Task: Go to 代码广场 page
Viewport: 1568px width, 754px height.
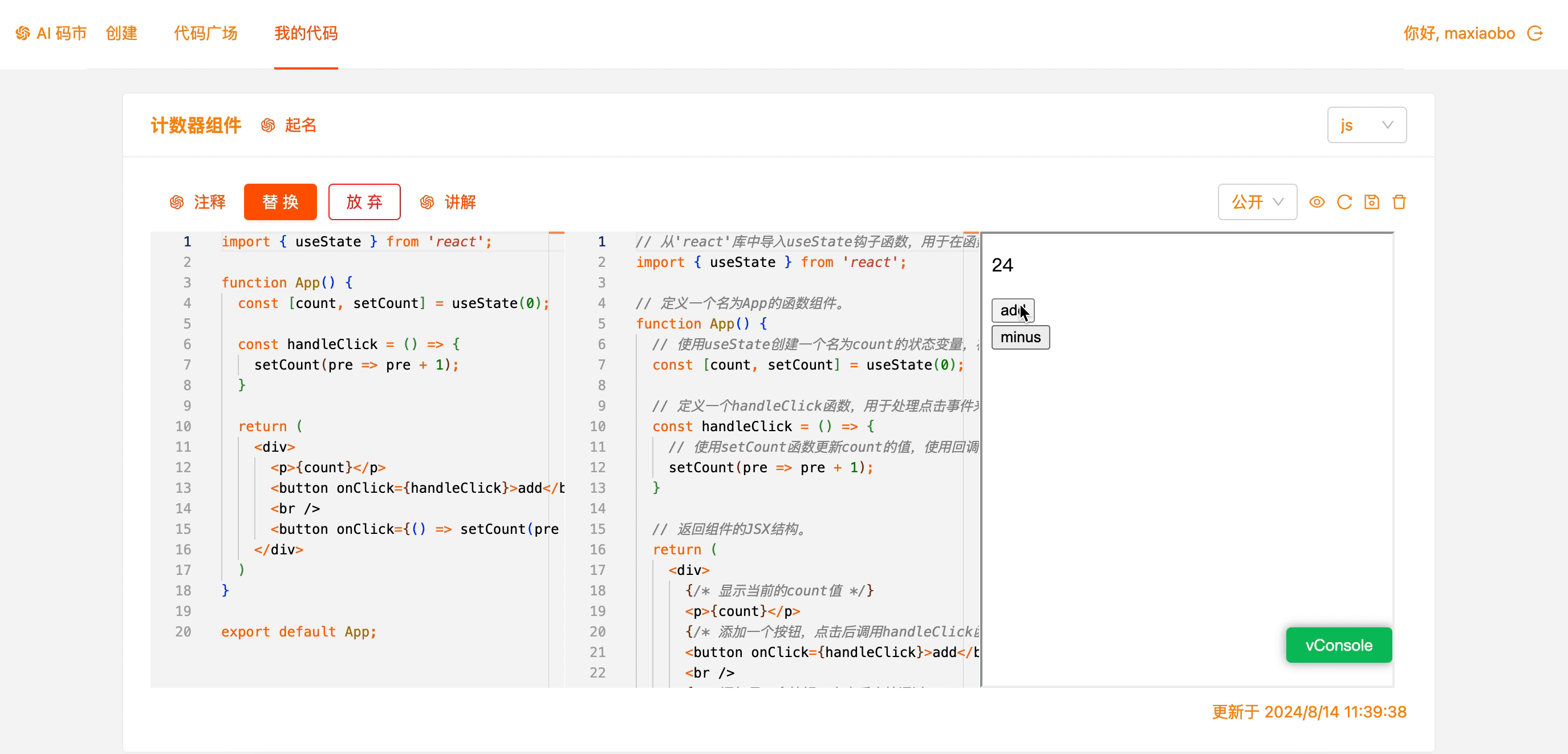Action: point(205,33)
